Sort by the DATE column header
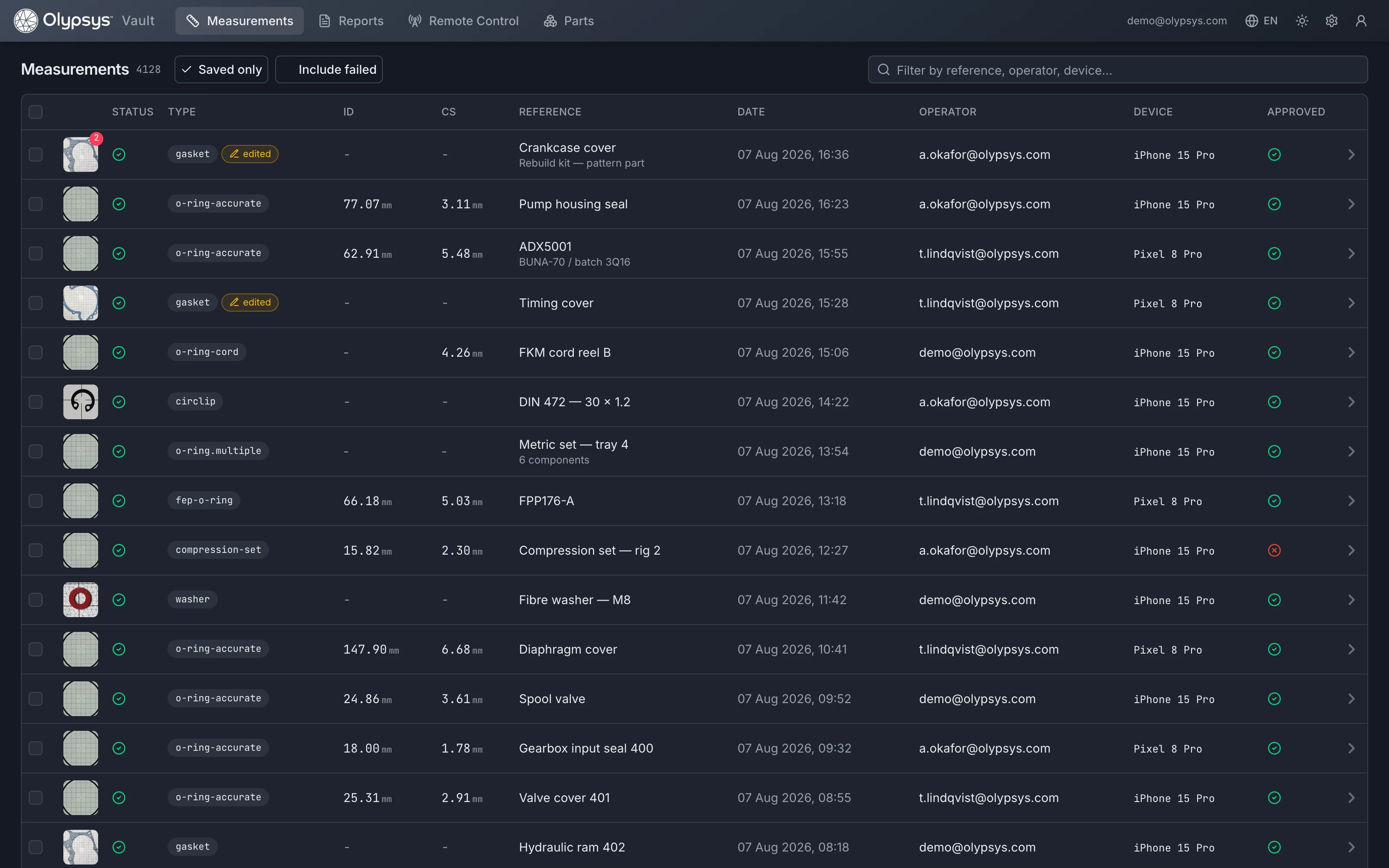The height and width of the screenshot is (868, 1389). [751, 112]
